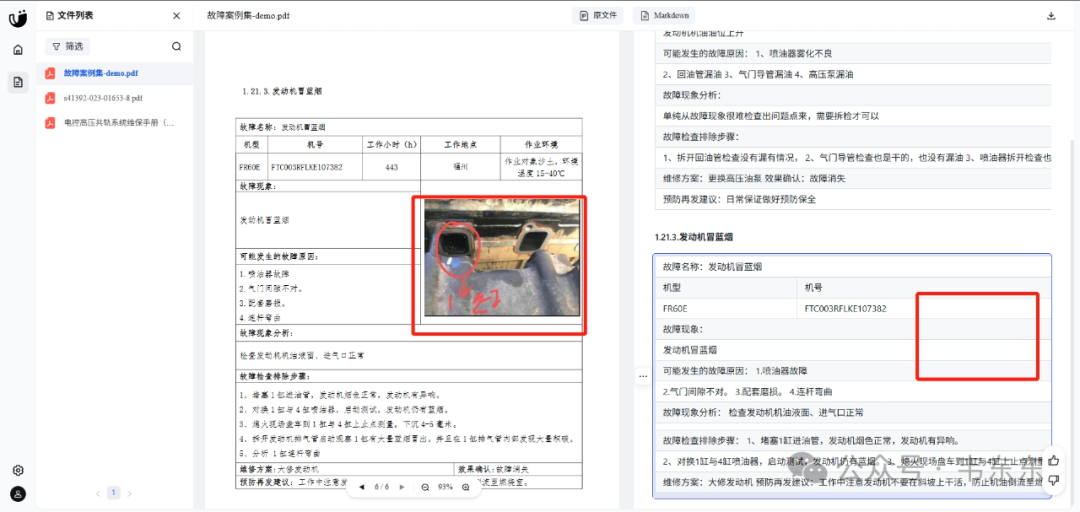The height and width of the screenshot is (512, 1080).
Task: Click the download icon
Action: [x=1051, y=16]
